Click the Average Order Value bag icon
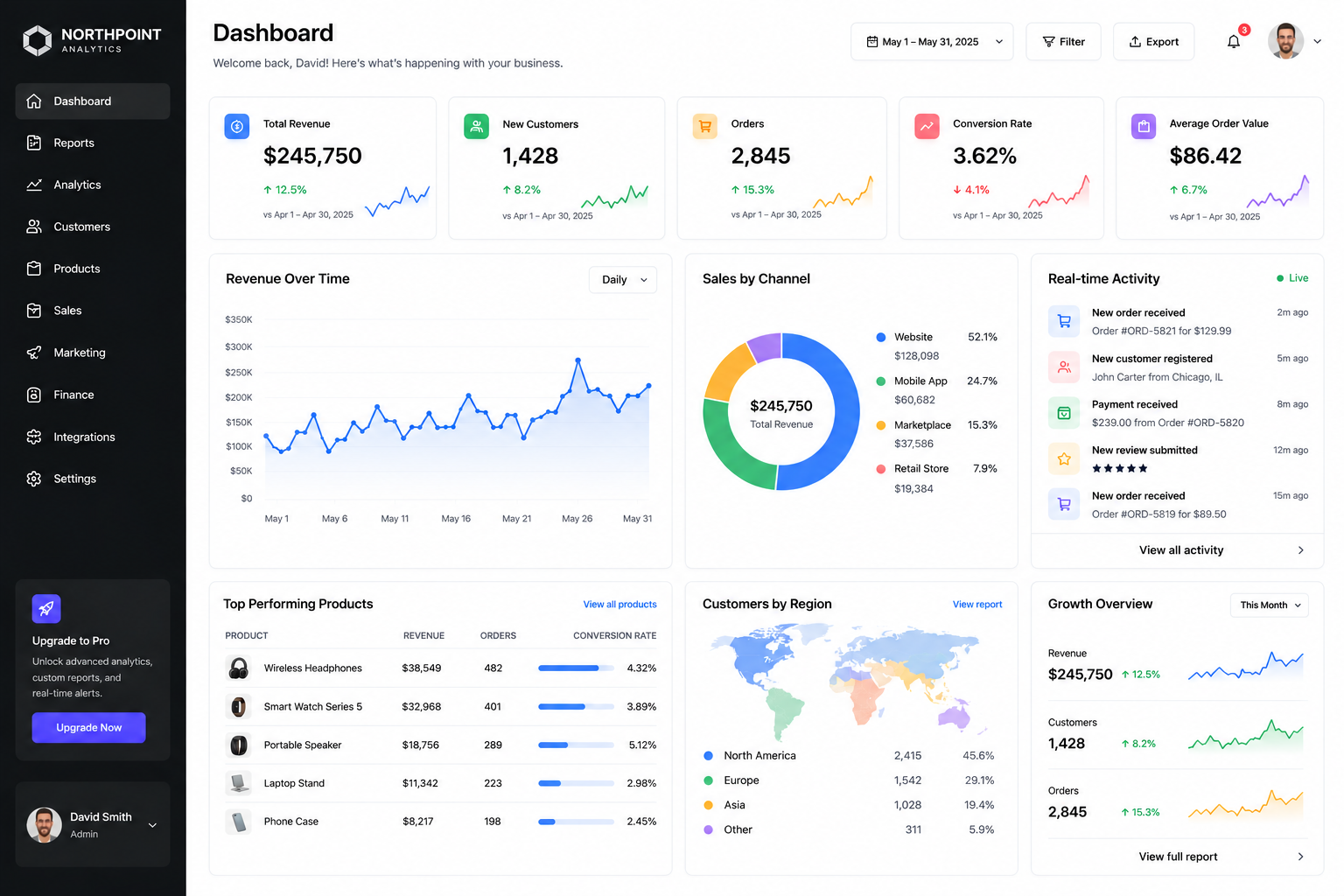This screenshot has width=1344, height=896. (x=1144, y=126)
